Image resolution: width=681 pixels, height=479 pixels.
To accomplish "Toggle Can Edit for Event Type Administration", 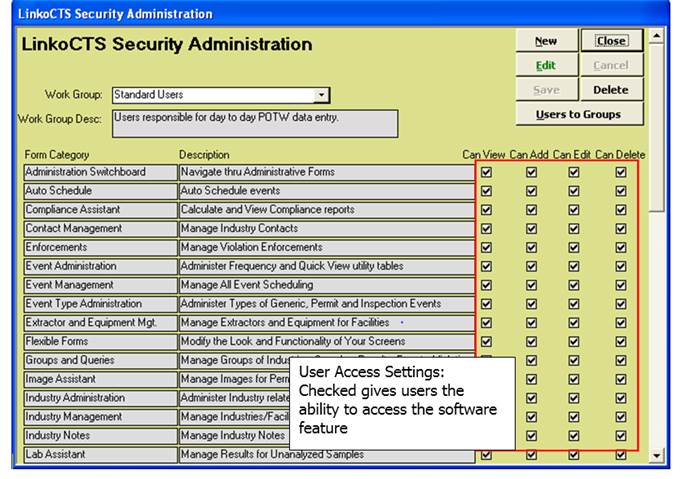I will tap(574, 305).
